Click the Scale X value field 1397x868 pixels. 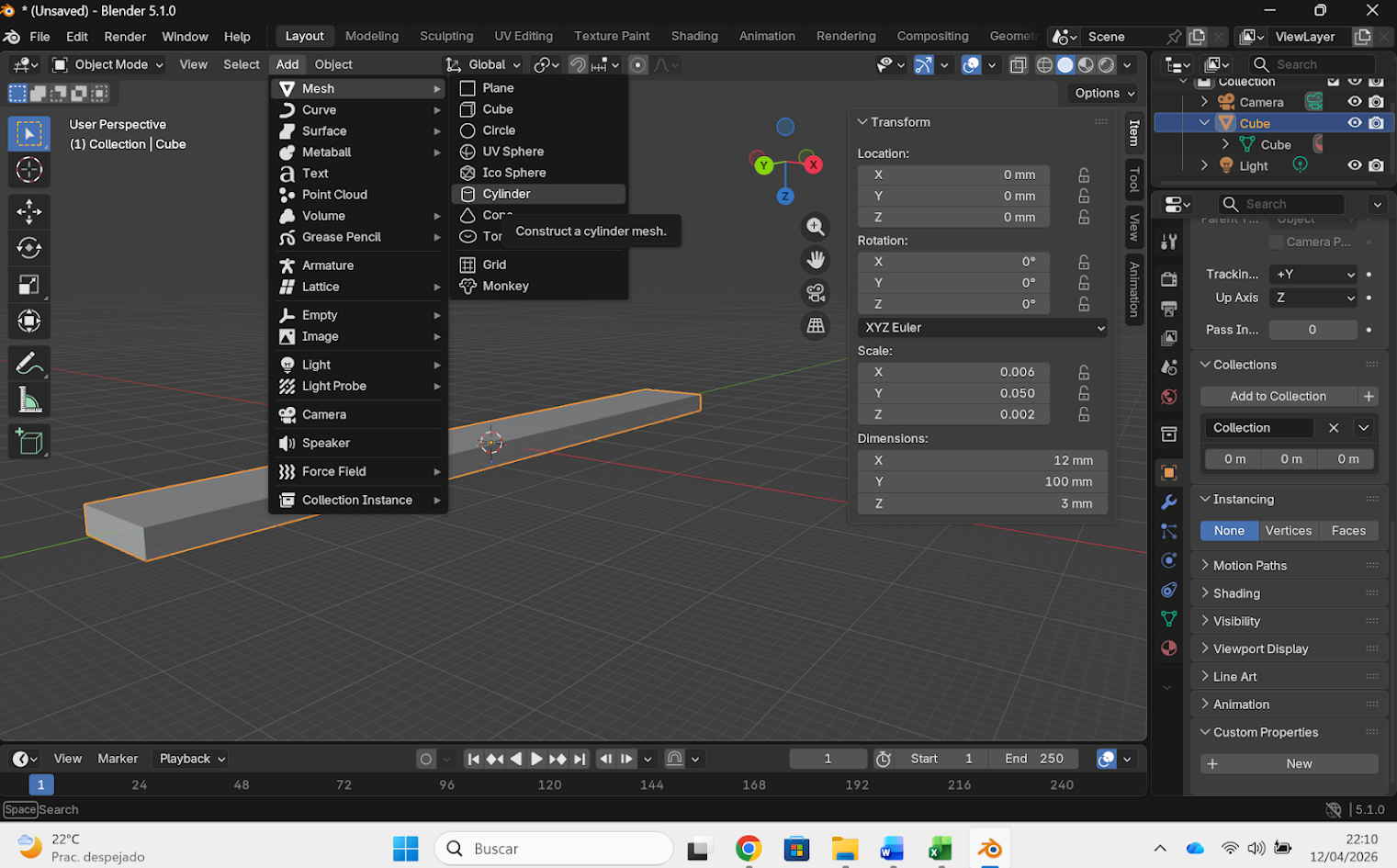click(952, 372)
